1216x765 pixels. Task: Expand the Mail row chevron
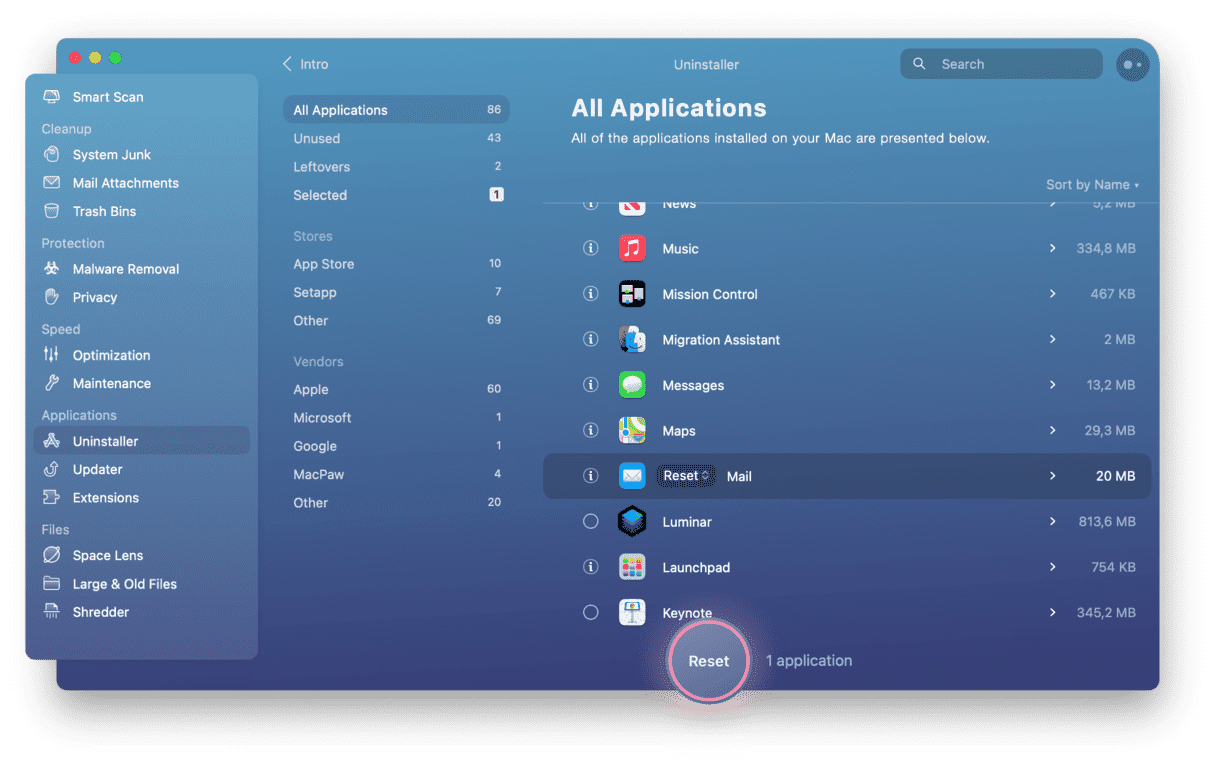pos(1052,476)
